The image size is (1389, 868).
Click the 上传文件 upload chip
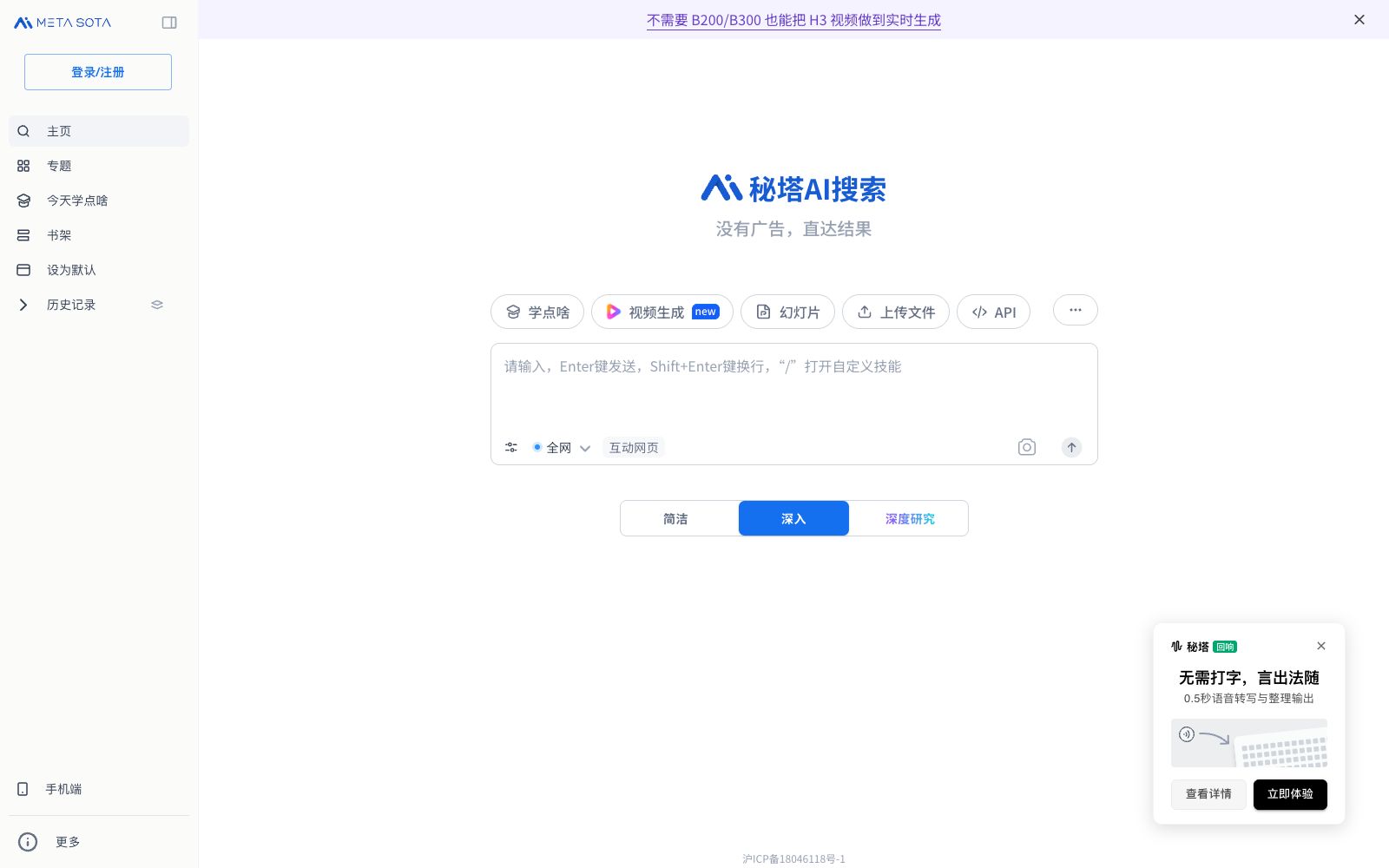[x=896, y=312]
